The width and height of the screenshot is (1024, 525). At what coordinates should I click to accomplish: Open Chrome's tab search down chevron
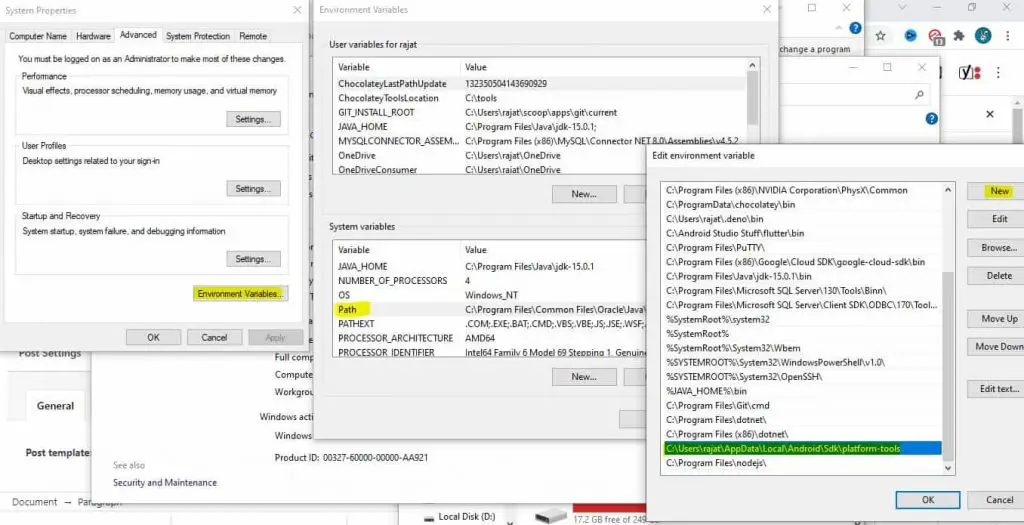[903, 7]
